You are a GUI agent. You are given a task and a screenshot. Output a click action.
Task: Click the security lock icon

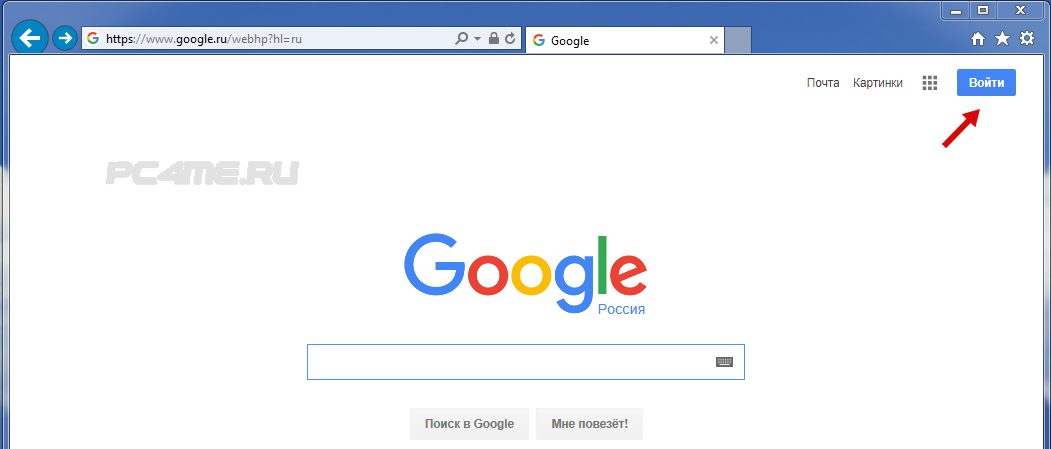point(494,39)
